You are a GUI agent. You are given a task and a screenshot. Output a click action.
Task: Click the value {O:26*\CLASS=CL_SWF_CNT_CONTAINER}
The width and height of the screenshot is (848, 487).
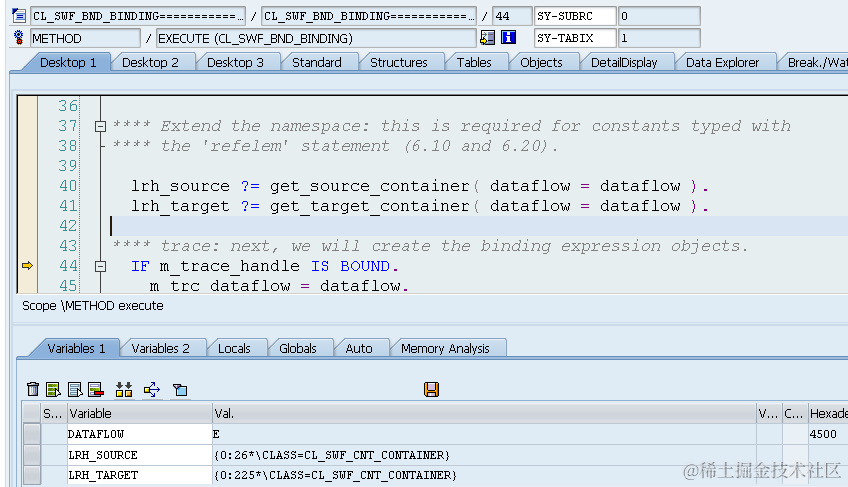tap(332, 455)
